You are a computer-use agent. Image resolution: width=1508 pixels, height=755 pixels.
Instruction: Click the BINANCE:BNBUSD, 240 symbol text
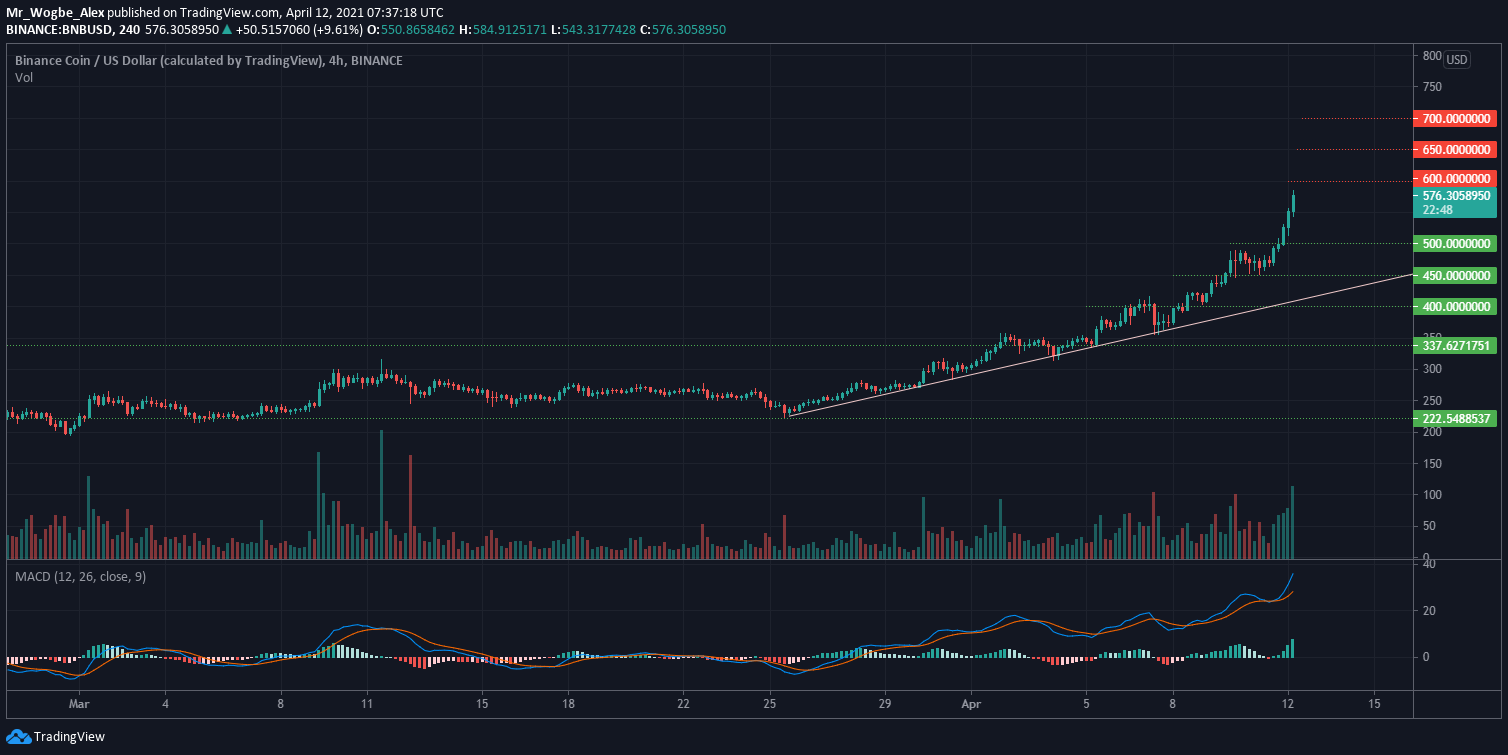[x=73, y=30]
